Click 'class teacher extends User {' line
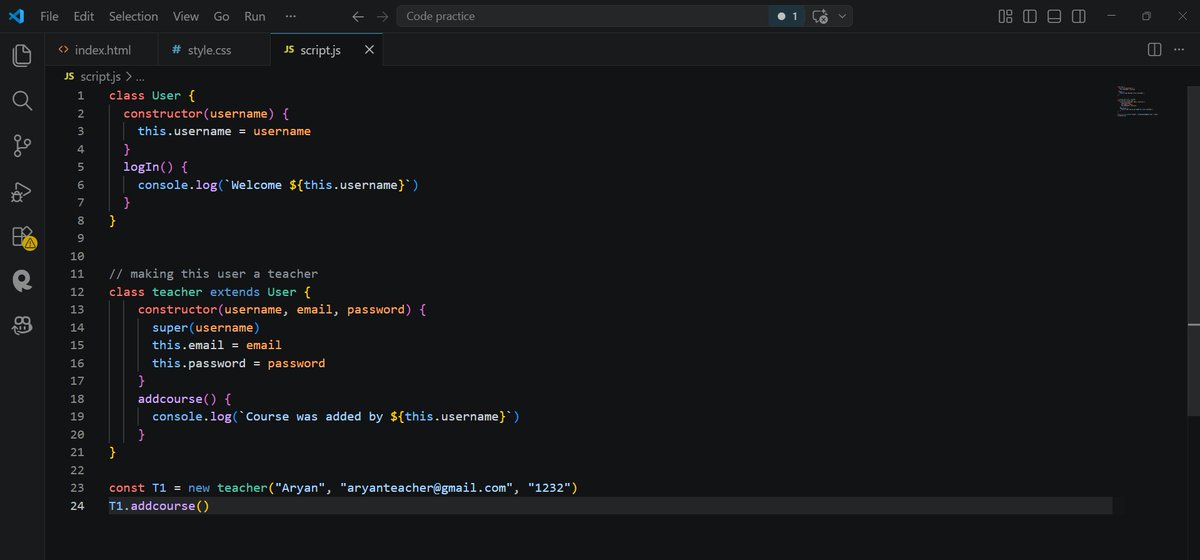This screenshot has height=560, width=1200. (x=210, y=291)
